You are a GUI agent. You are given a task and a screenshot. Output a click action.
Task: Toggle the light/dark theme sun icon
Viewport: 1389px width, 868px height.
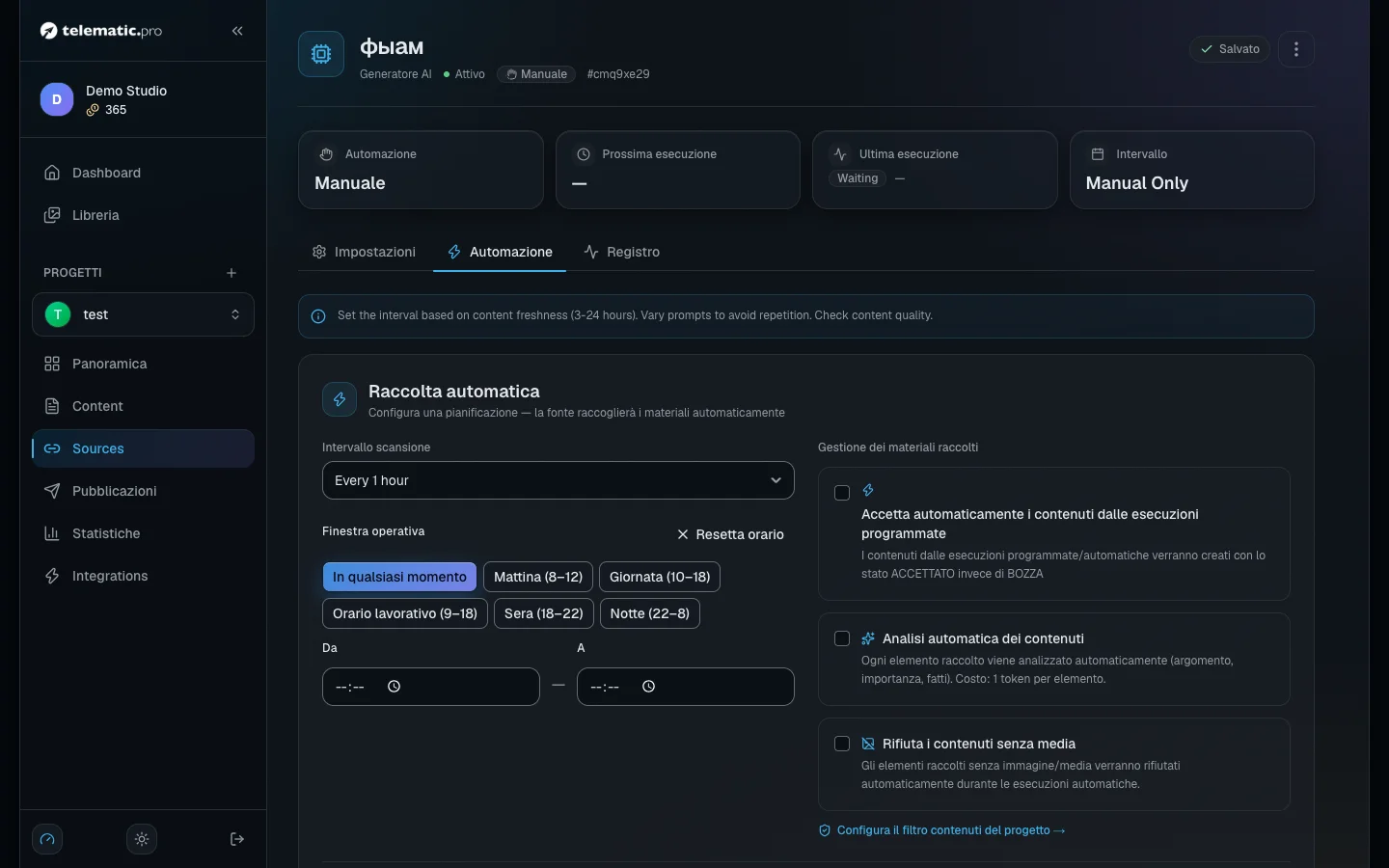tap(142, 839)
